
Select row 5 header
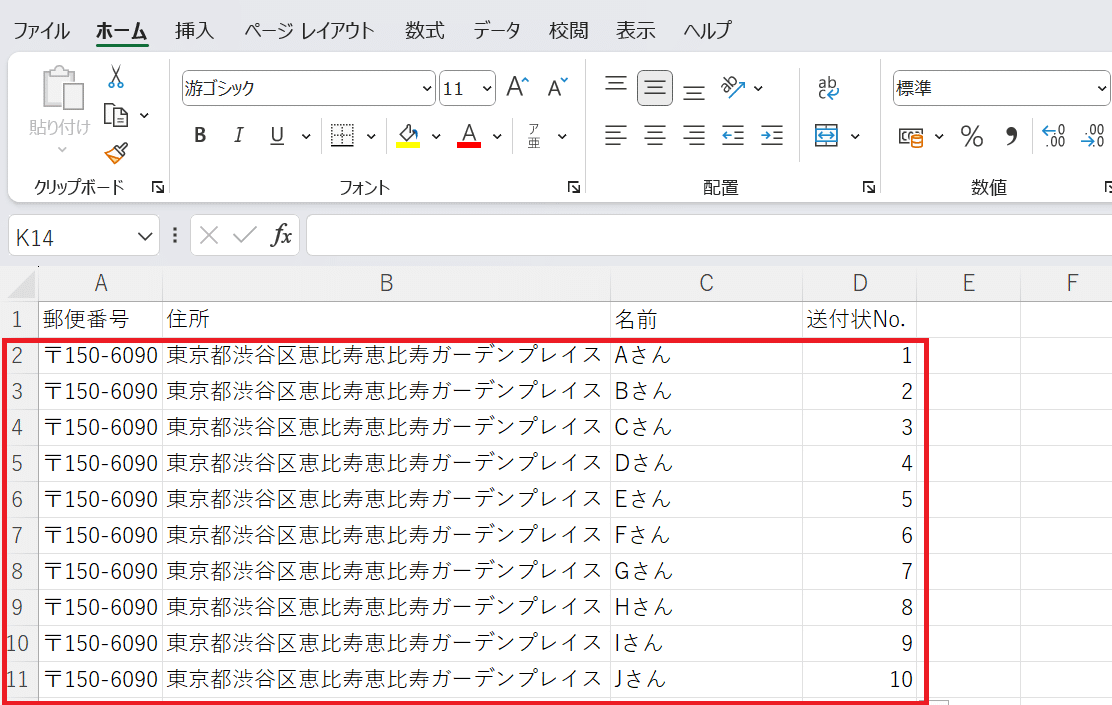18,463
